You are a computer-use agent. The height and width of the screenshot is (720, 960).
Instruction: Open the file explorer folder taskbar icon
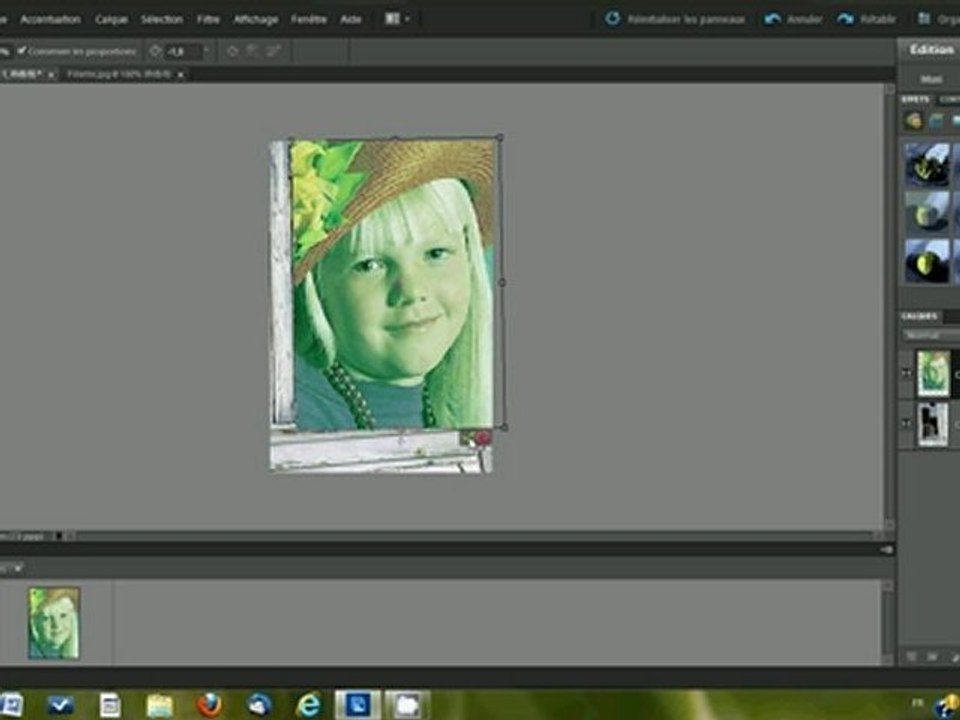(x=159, y=705)
